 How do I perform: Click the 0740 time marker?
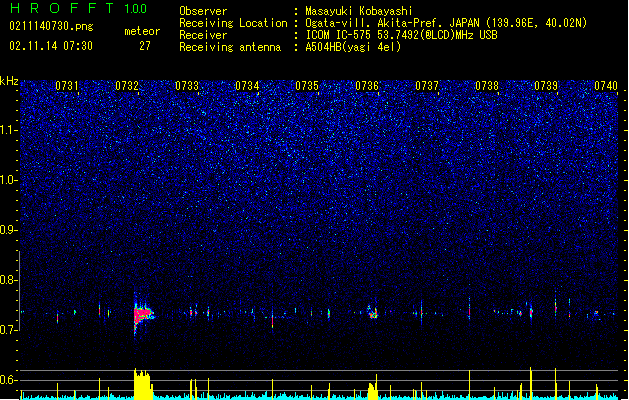tap(606, 86)
